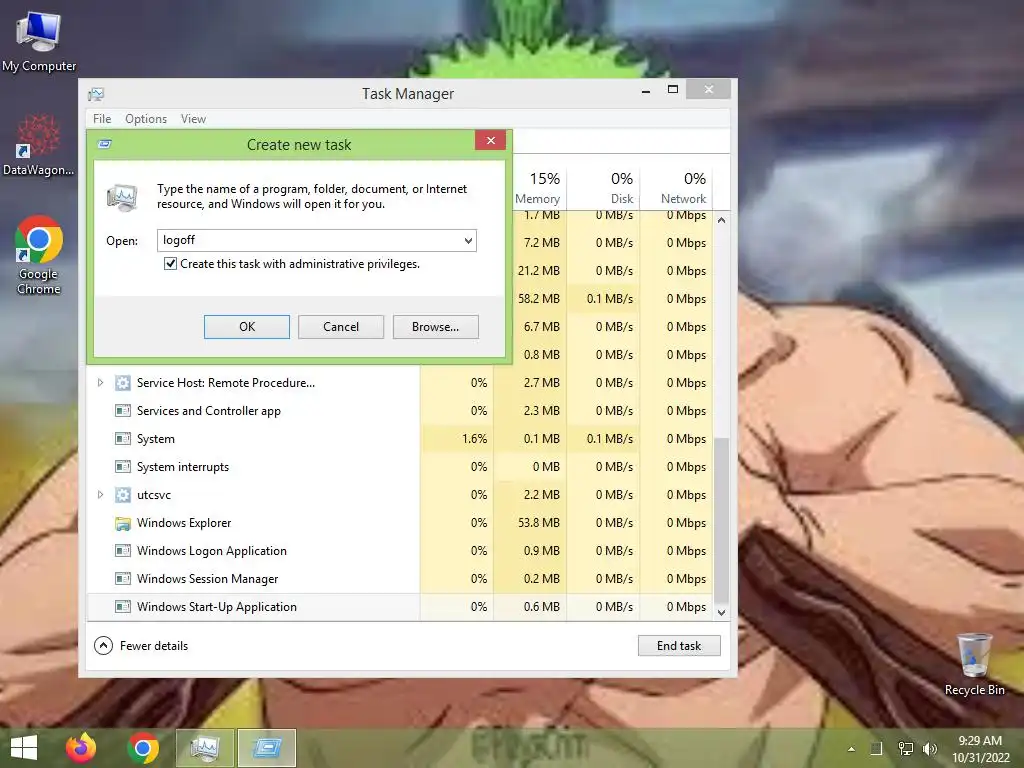Switch to Task Manager taskbar button
This screenshot has height=768, width=1024.
(205, 748)
